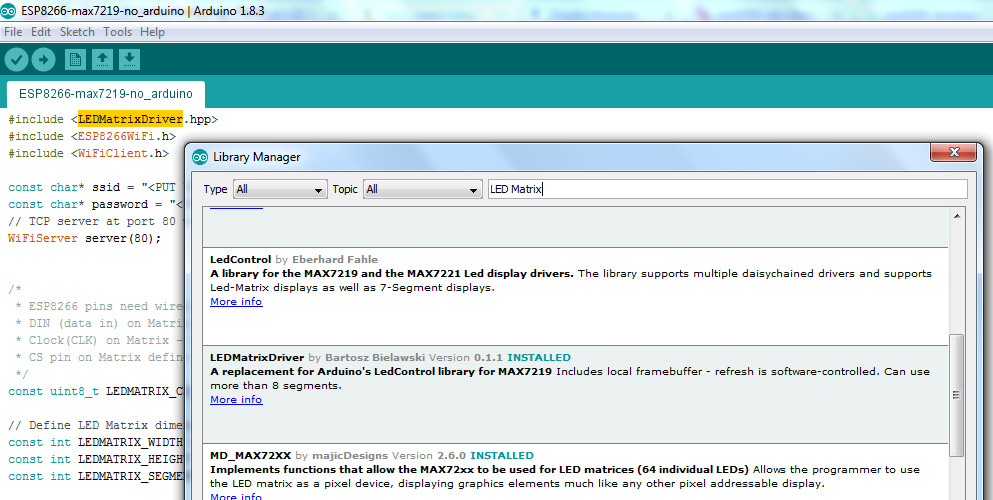The width and height of the screenshot is (993, 500).
Task: Open More info link under LEDMatrixDriver
Action: pos(236,399)
